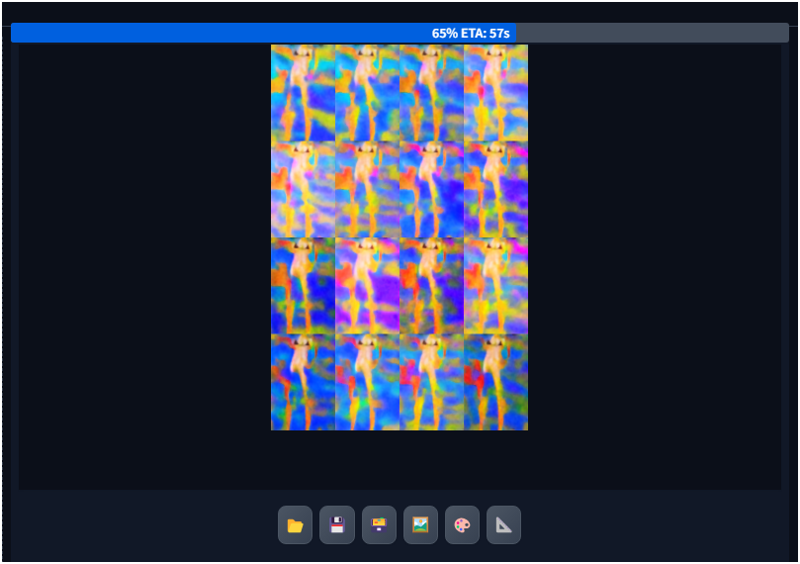Send image to inpaint palette icon

click(462, 525)
